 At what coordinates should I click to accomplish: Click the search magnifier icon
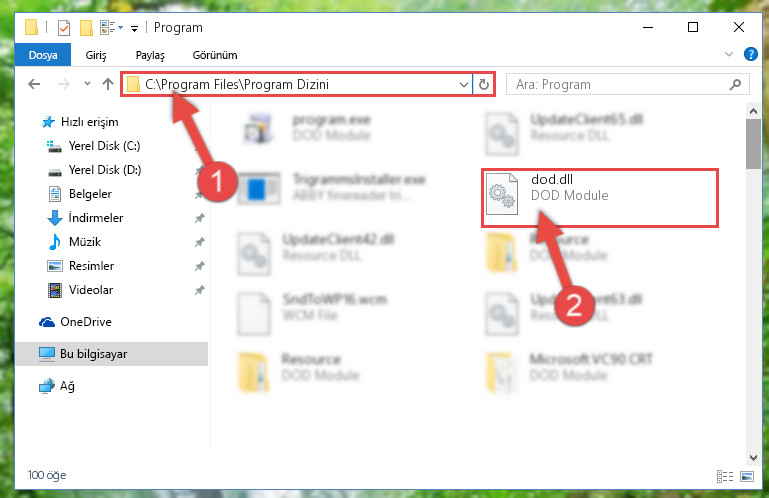point(735,84)
